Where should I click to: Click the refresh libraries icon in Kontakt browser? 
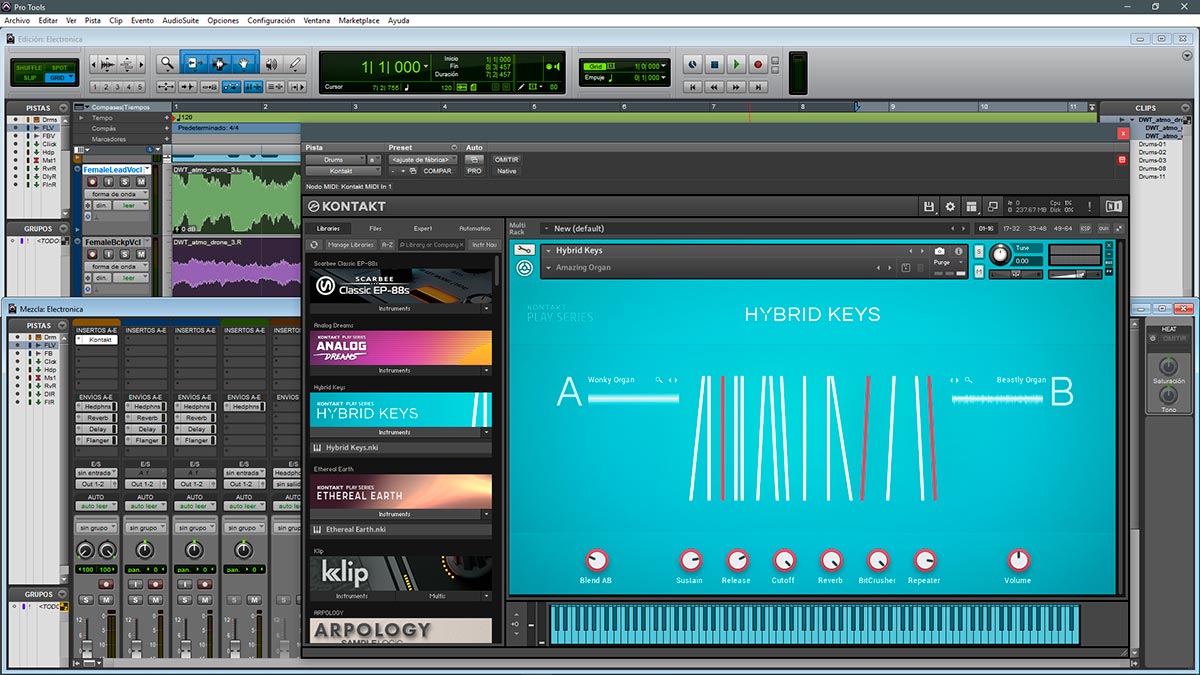(x=315, y=244)
